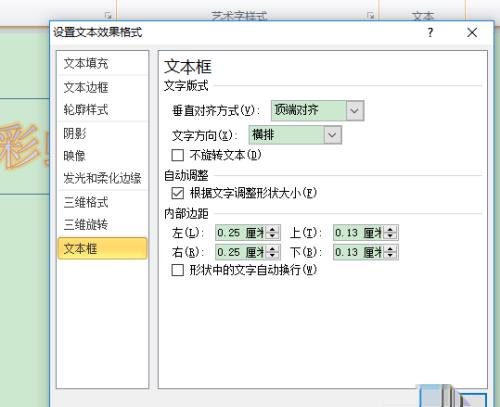Open 文字方向 dropdown showing 横排

pyautogui.click(x=295, y=135)
